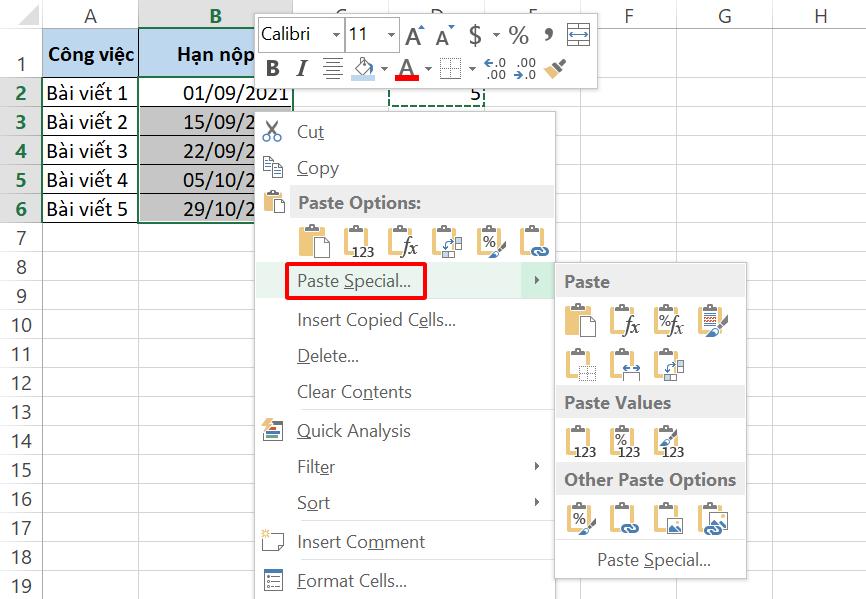Open the Font Name dropdown
866x599 pixels.
click(337, 34)
